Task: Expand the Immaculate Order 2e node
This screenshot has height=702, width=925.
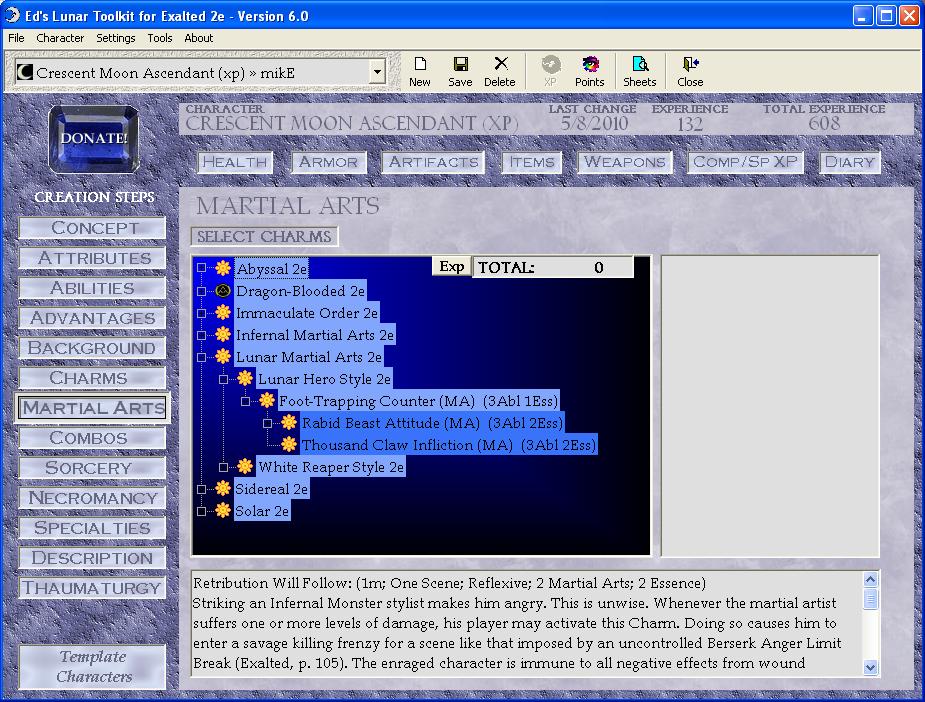Action: pos(202,313)
